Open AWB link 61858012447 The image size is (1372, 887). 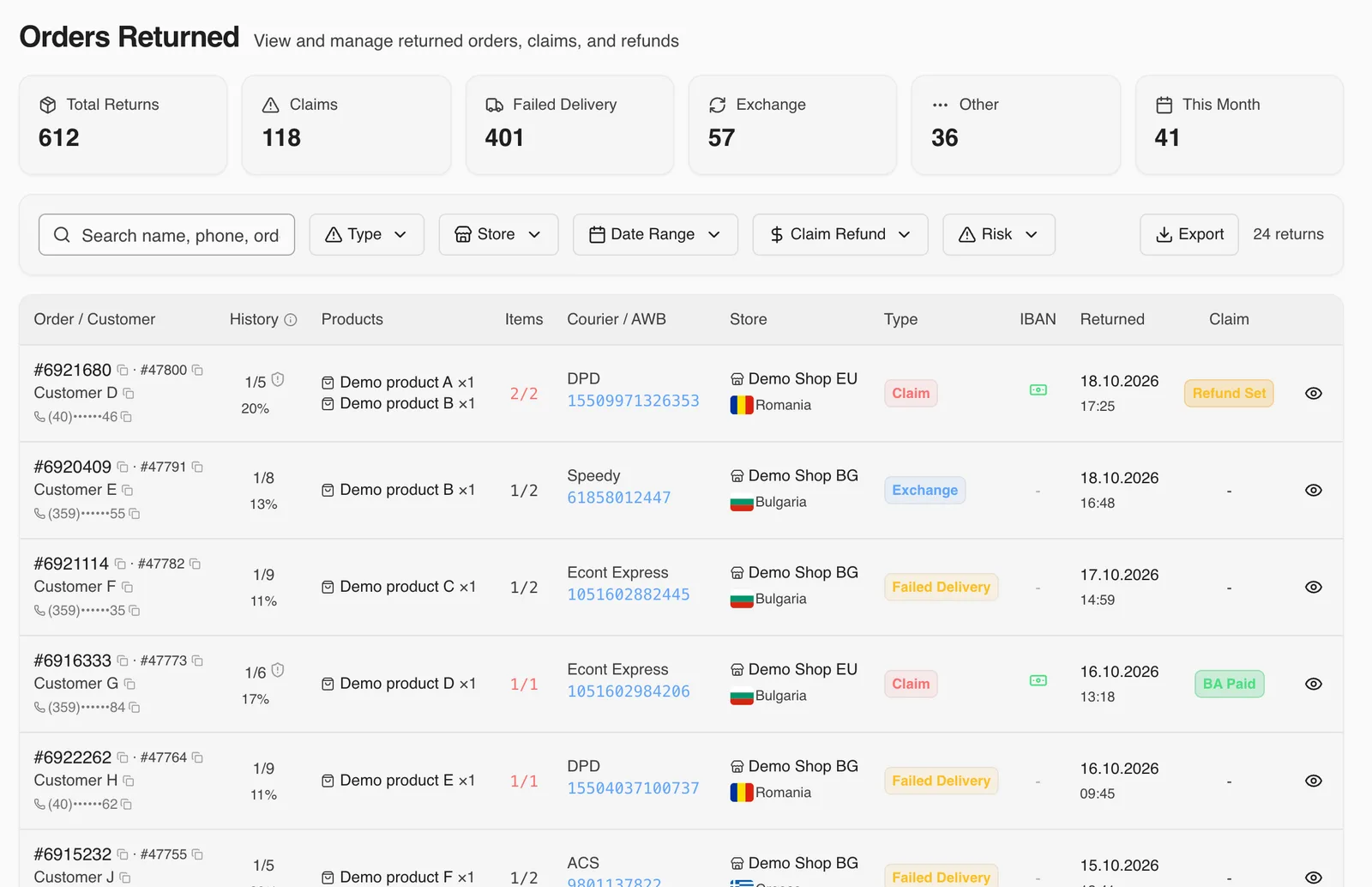click(x=619, y=498)
